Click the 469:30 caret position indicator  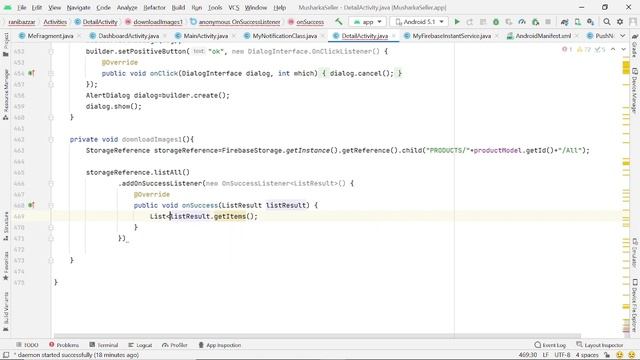(528, 355)
